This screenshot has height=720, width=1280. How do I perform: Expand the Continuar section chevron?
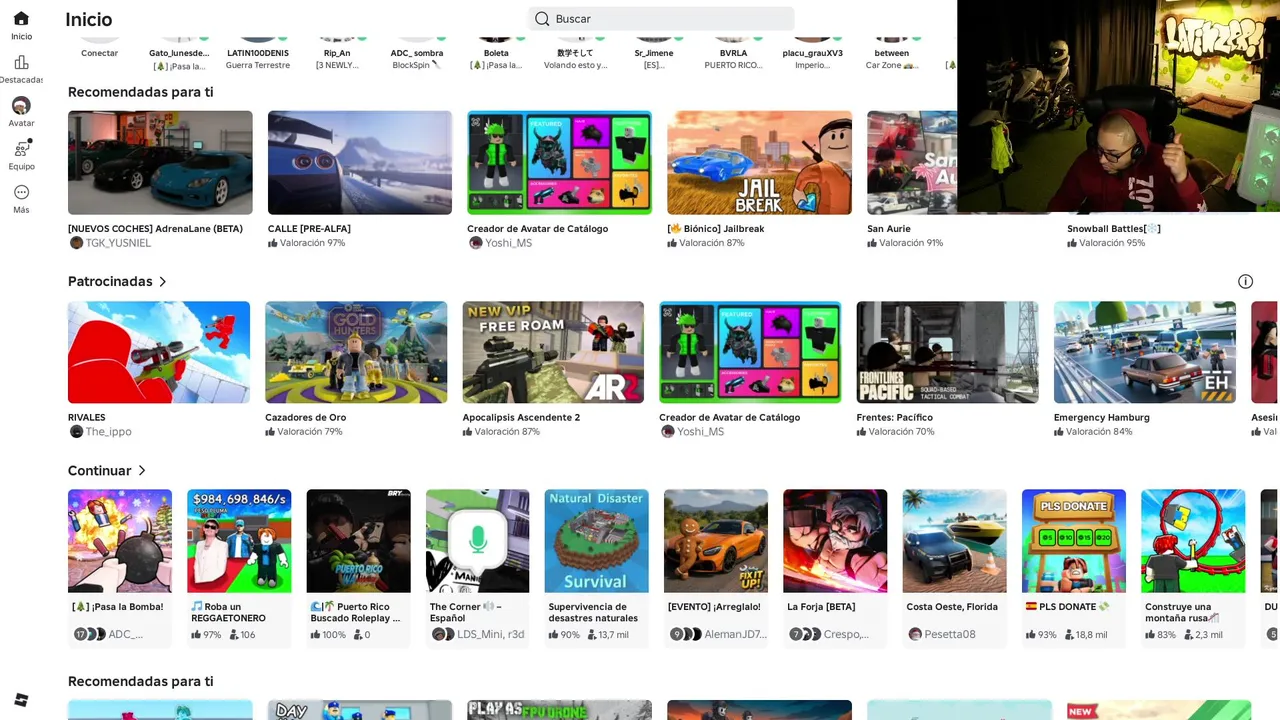coord(142,471)
